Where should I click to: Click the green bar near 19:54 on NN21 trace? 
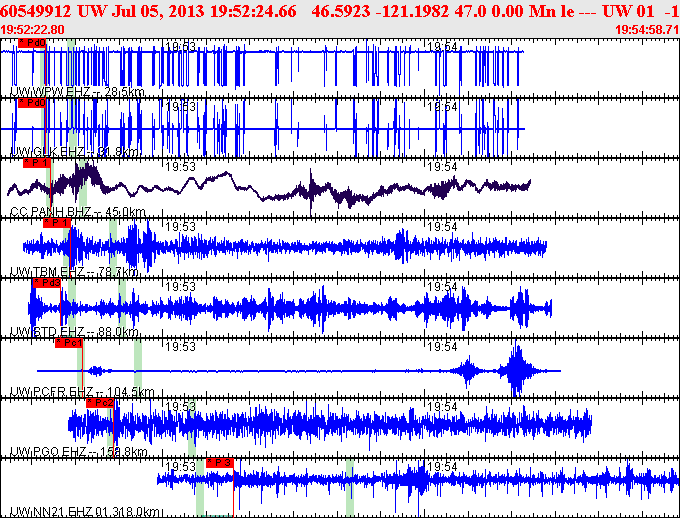pos(350,488)
